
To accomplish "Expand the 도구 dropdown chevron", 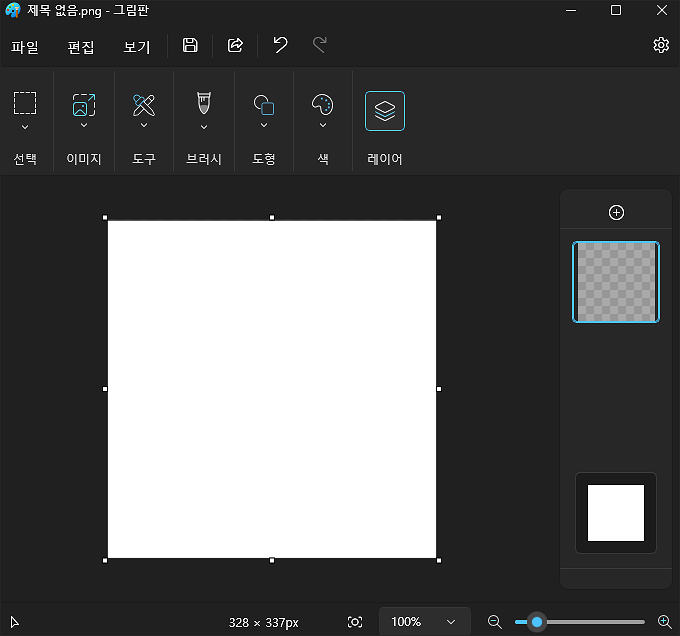I will 144,125.
